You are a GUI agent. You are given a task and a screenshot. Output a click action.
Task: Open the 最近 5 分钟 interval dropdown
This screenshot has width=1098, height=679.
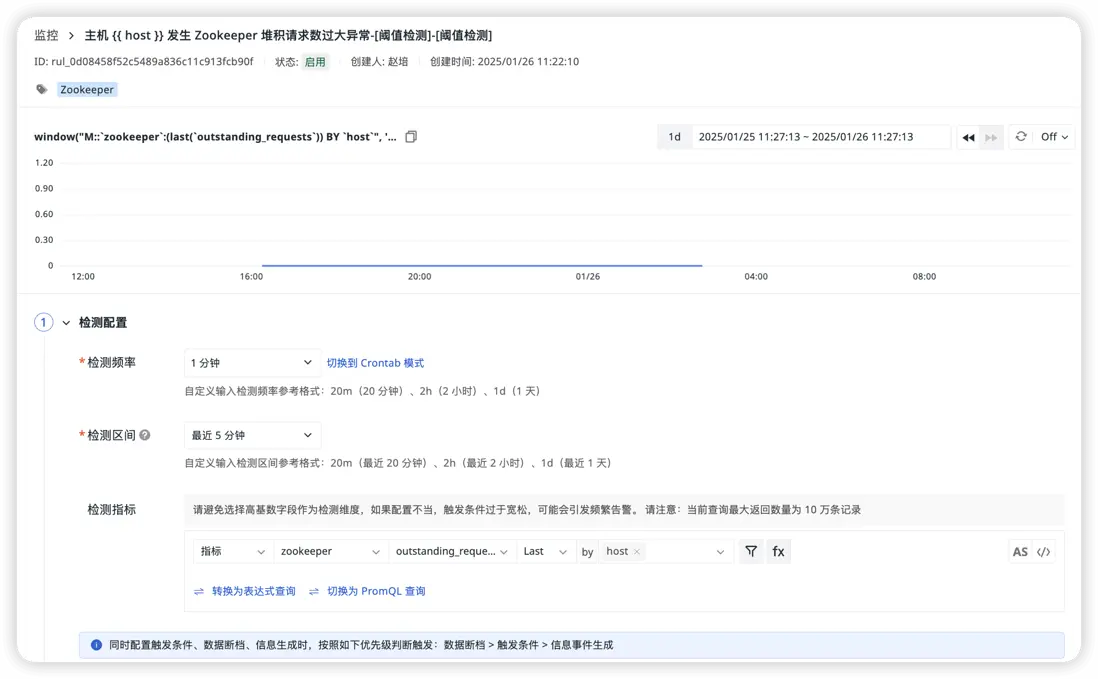tap(251, 435)
